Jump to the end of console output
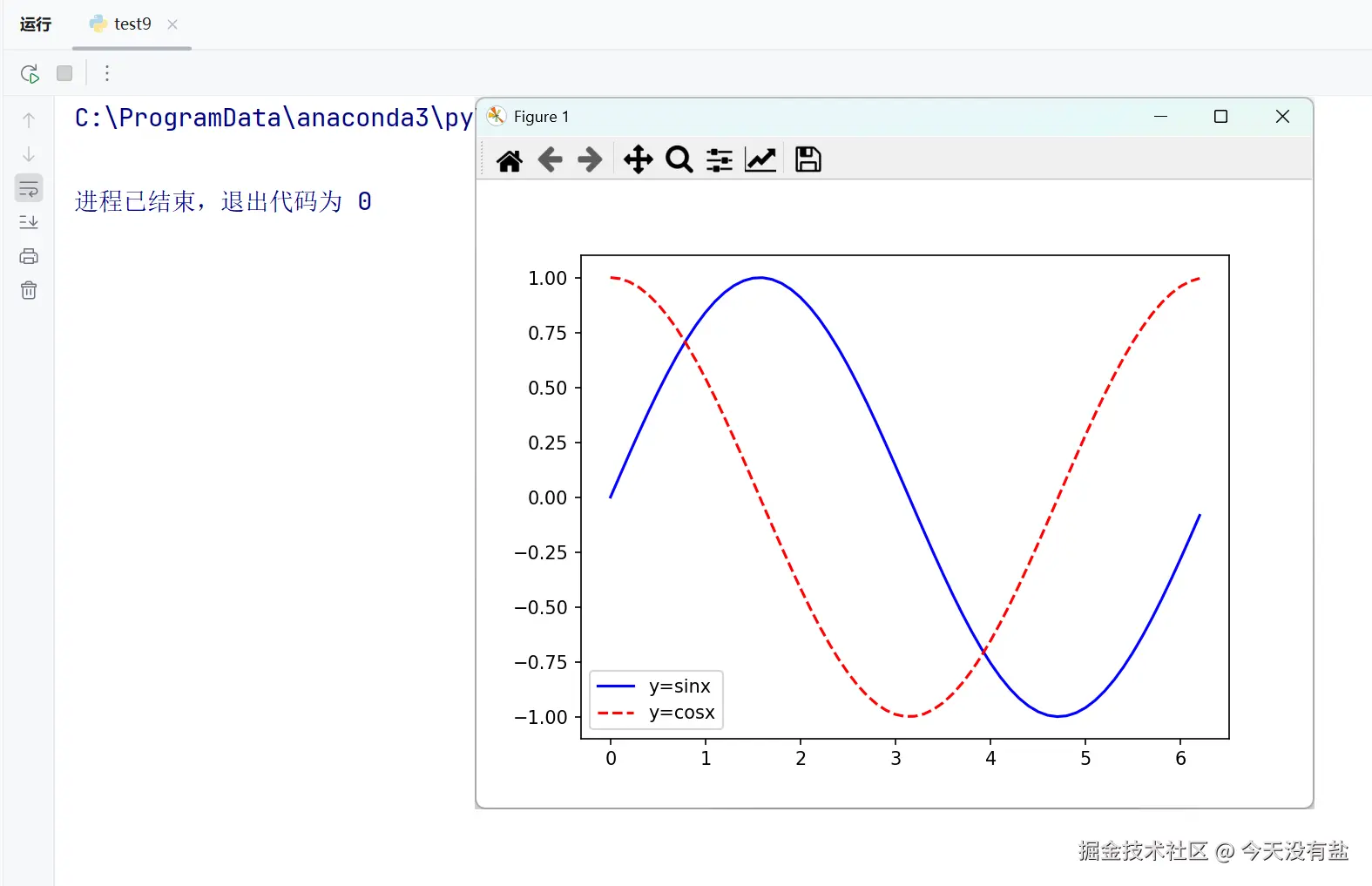 pos(29,222)
